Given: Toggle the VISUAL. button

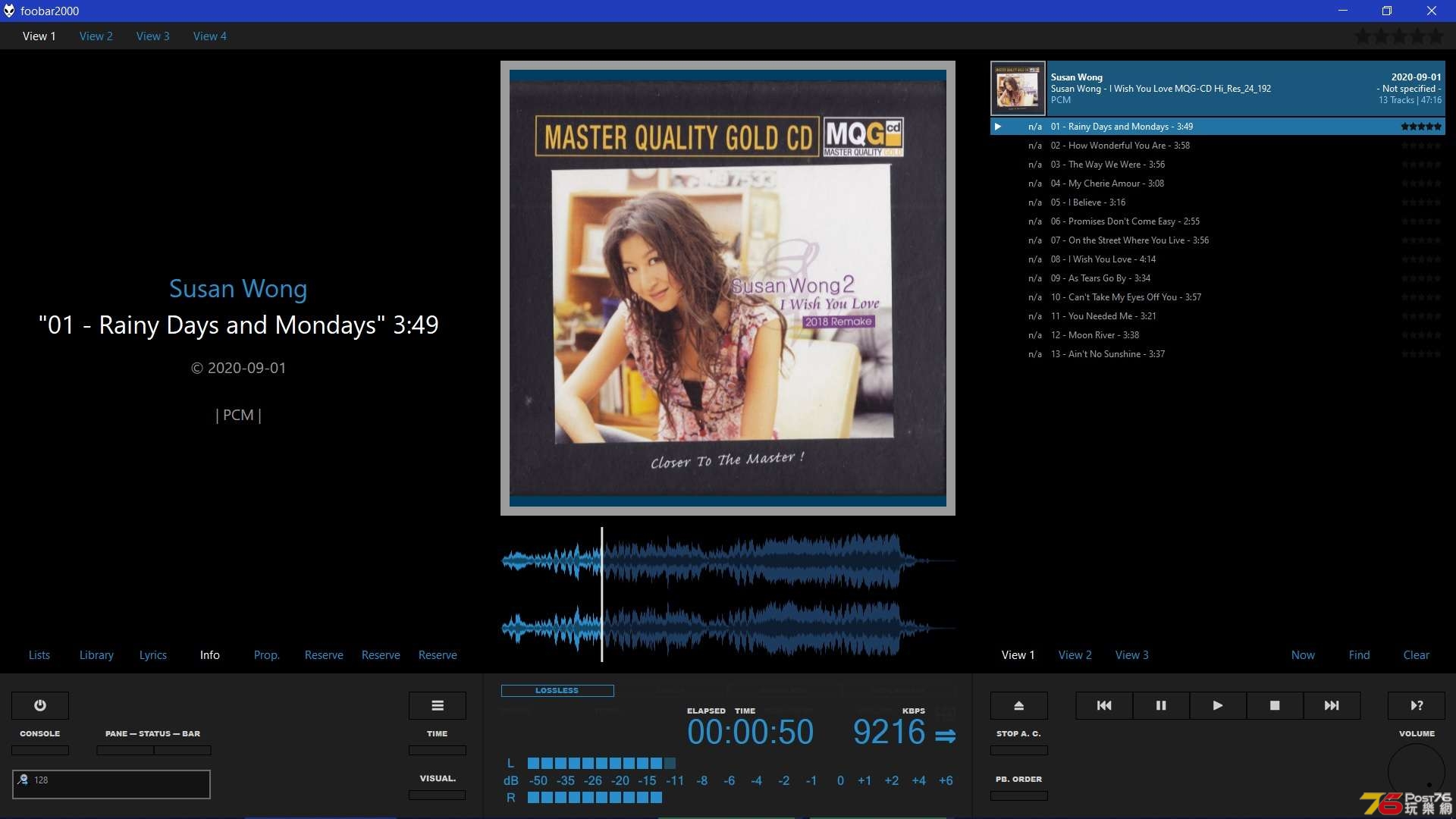Looking at the screenshot, I should (438, 795).
